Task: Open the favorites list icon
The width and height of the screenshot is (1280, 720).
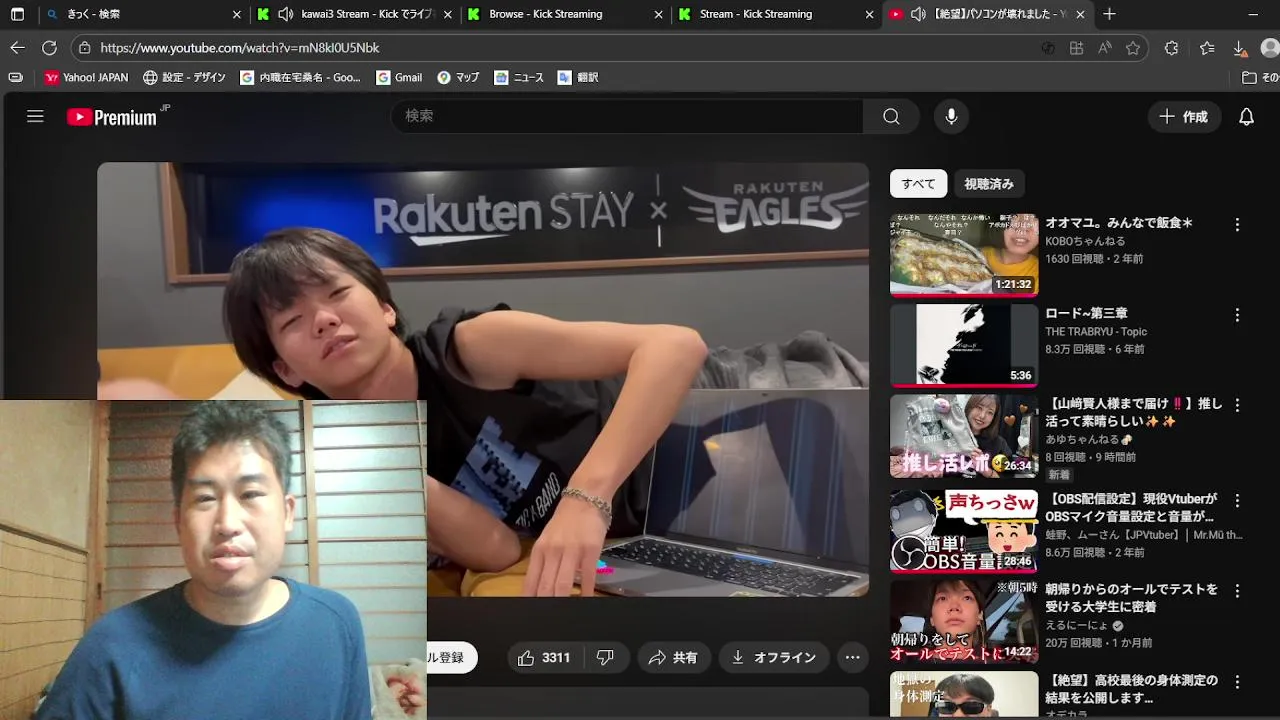Action: coord(1207,48)
